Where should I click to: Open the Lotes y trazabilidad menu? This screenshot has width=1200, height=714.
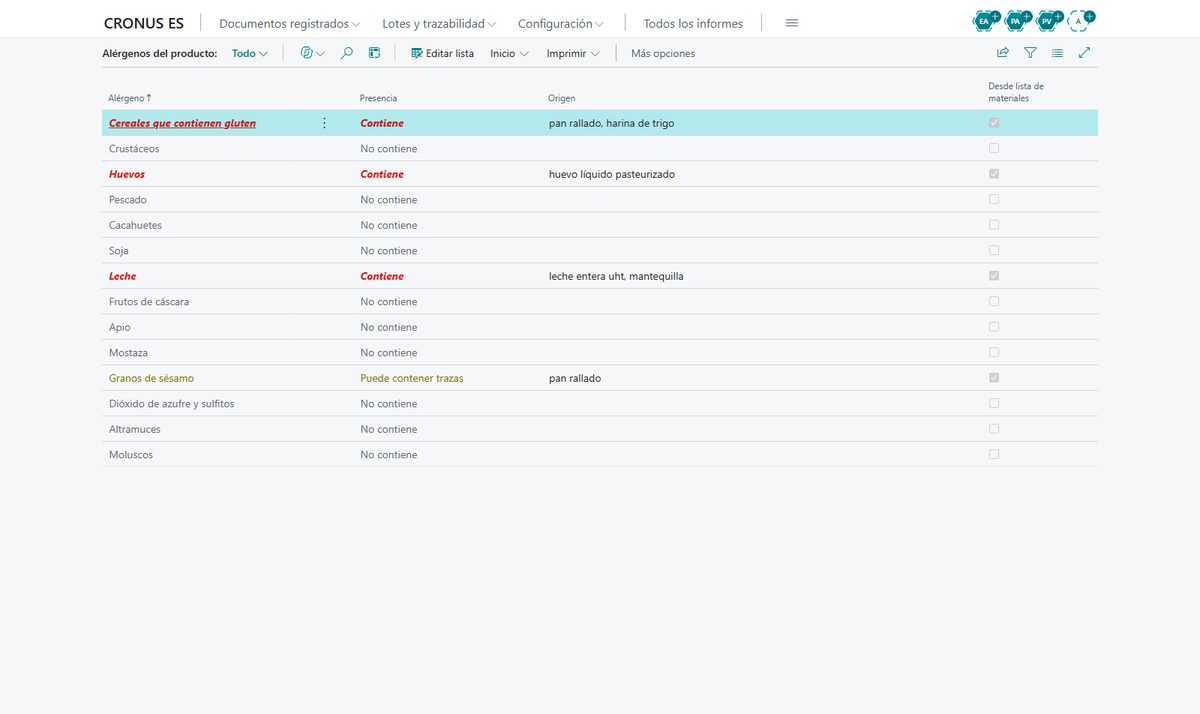[439, 23]
